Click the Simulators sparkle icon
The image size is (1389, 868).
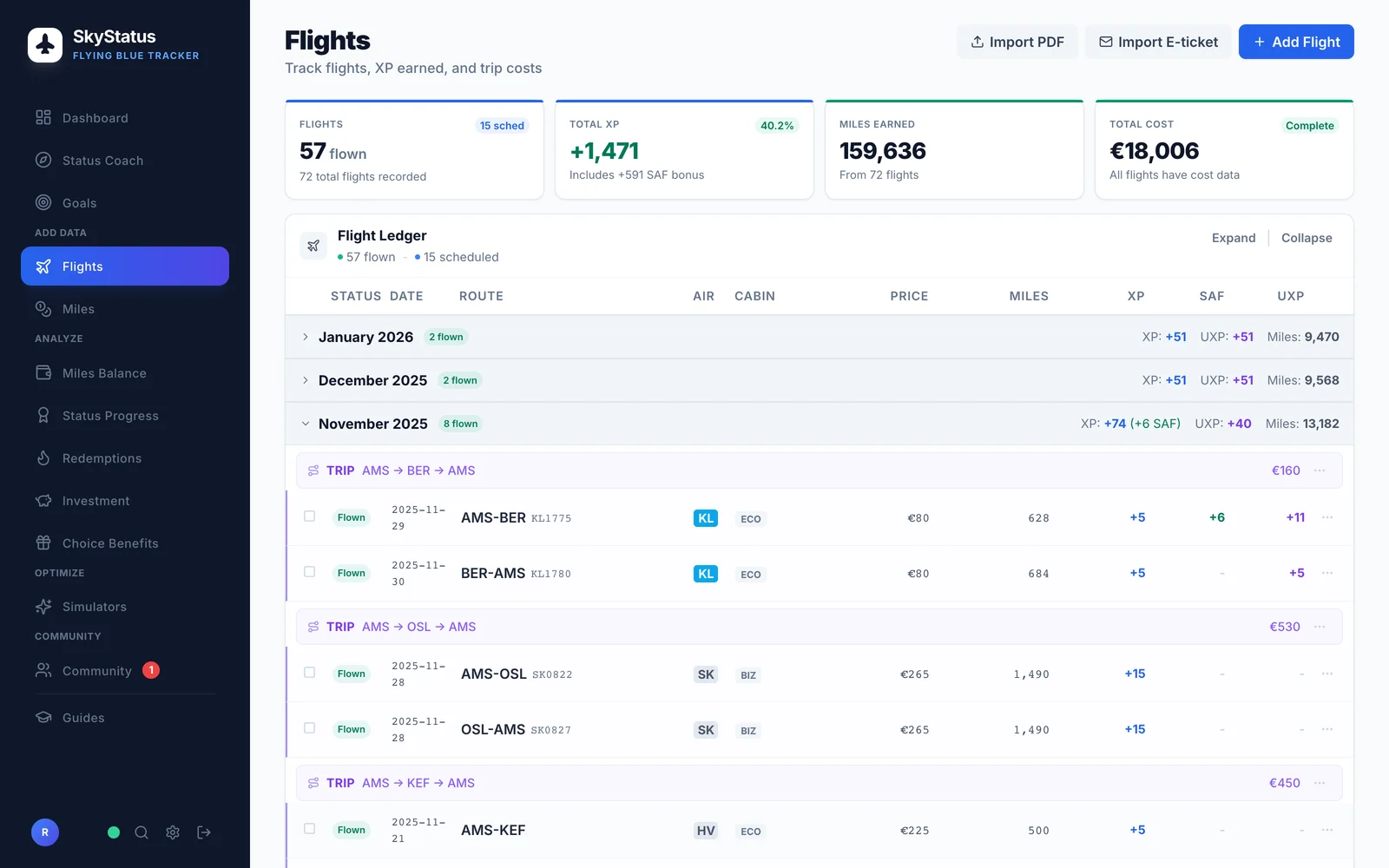point(43,607)
